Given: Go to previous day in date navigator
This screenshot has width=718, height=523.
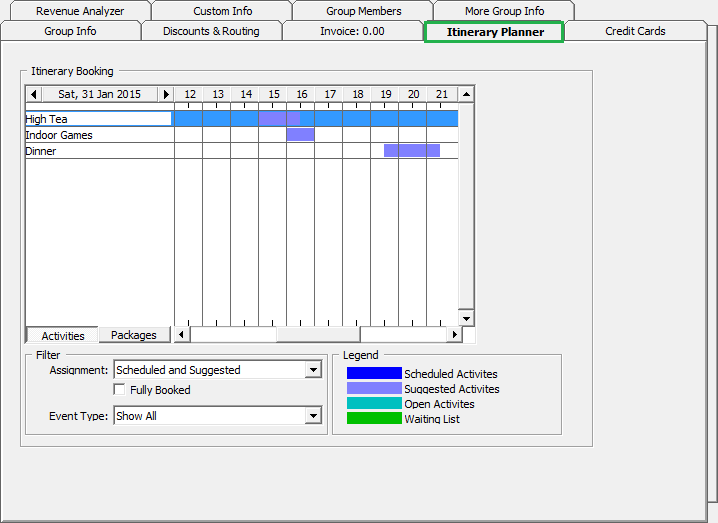Looking at the screenshot, I should click(x=33, y=94).
